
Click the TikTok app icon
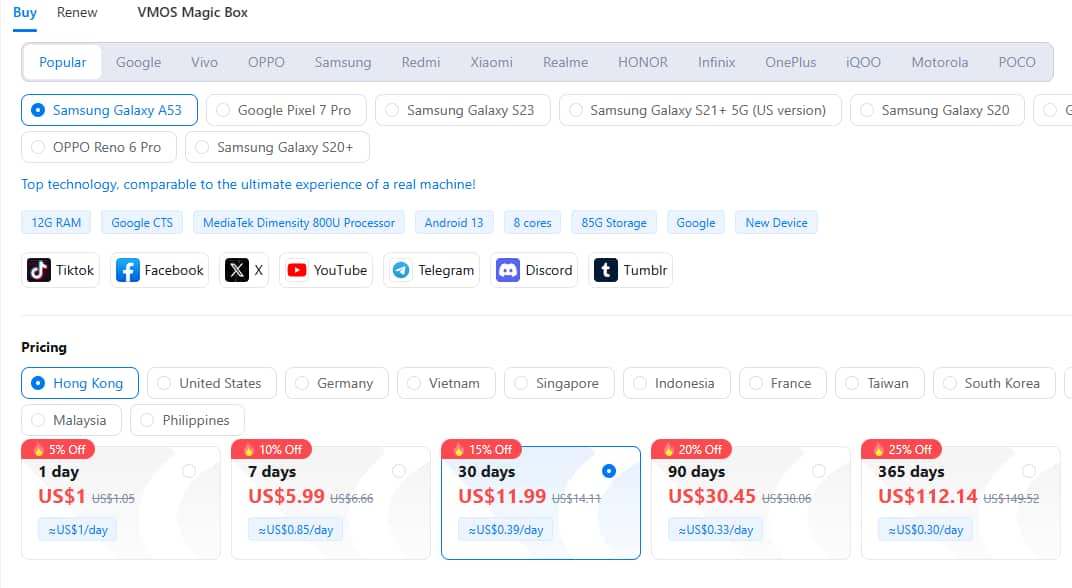pyautogui.click(x=39, y=270)
